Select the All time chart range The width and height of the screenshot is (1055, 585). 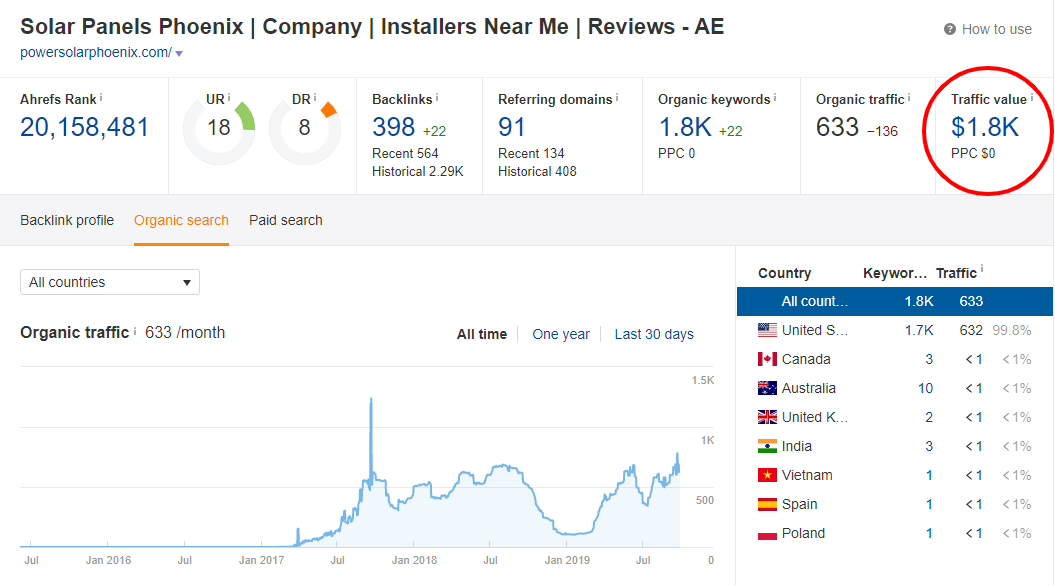482,334
